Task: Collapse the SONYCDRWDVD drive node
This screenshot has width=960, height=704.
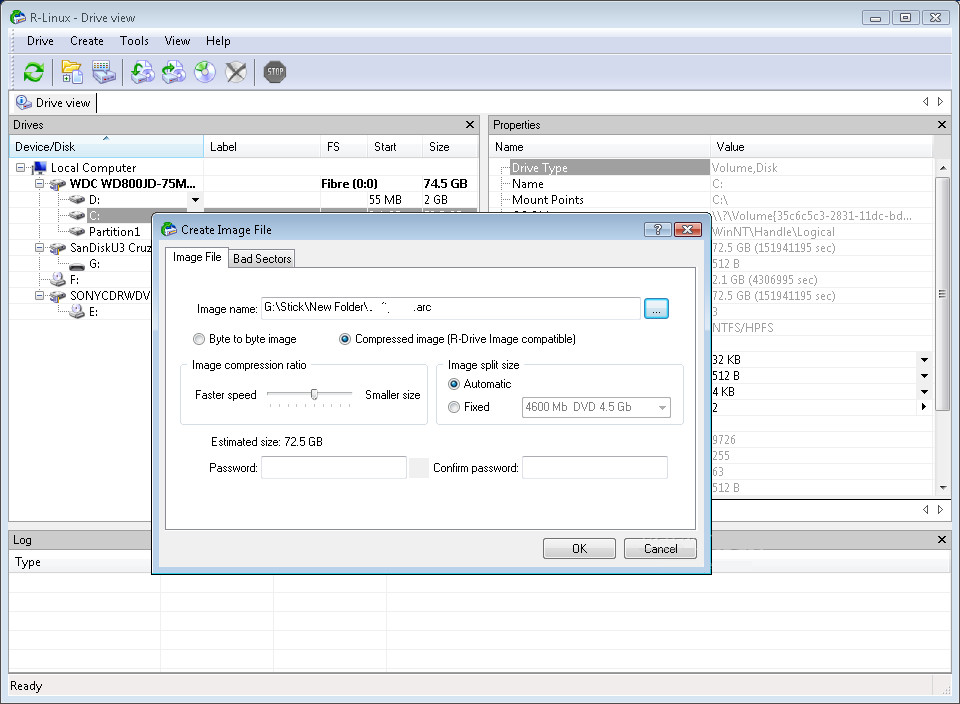Action: pos(40,296)
